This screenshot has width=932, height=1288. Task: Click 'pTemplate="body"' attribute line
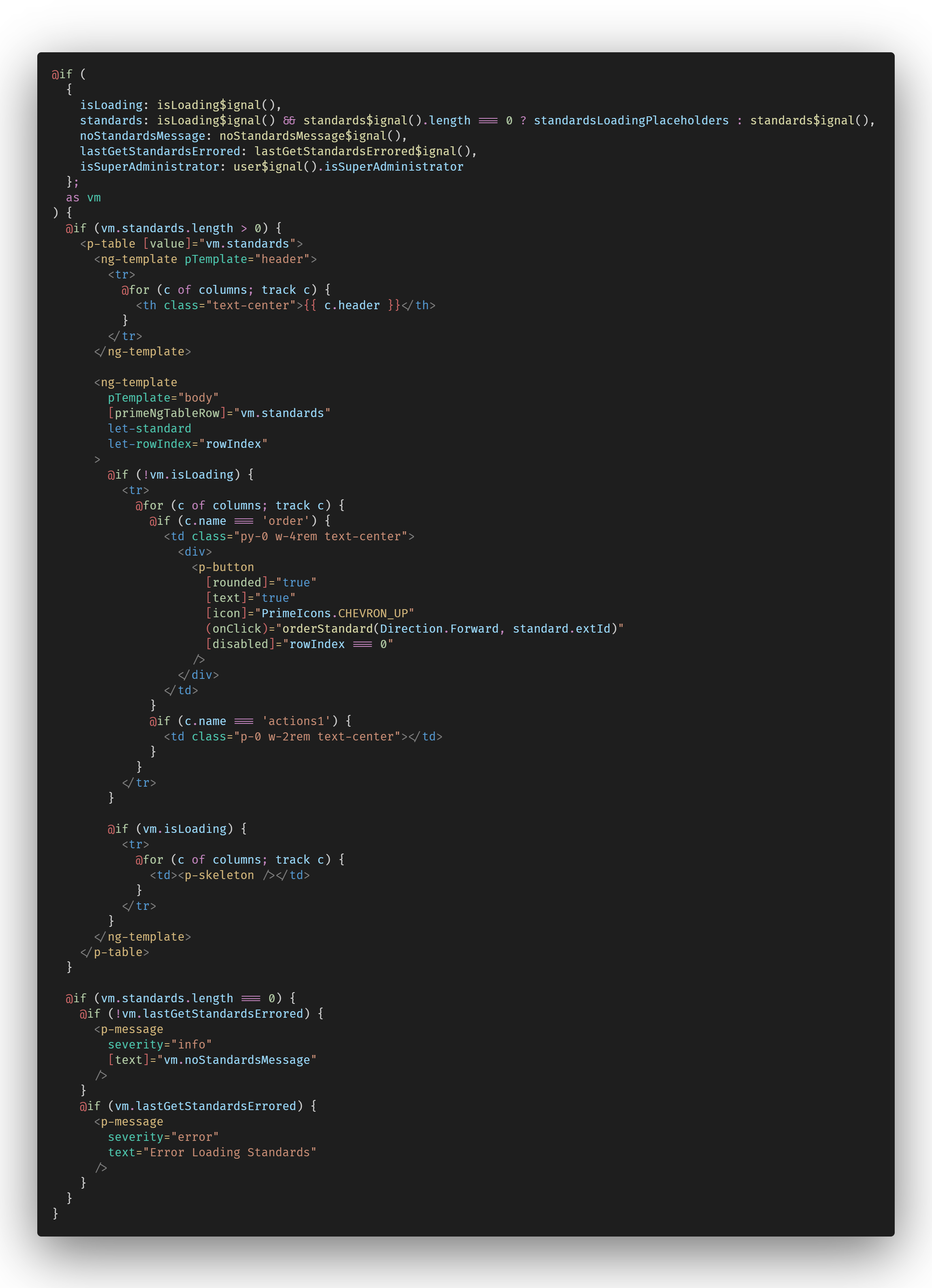[x=164, y=398]
